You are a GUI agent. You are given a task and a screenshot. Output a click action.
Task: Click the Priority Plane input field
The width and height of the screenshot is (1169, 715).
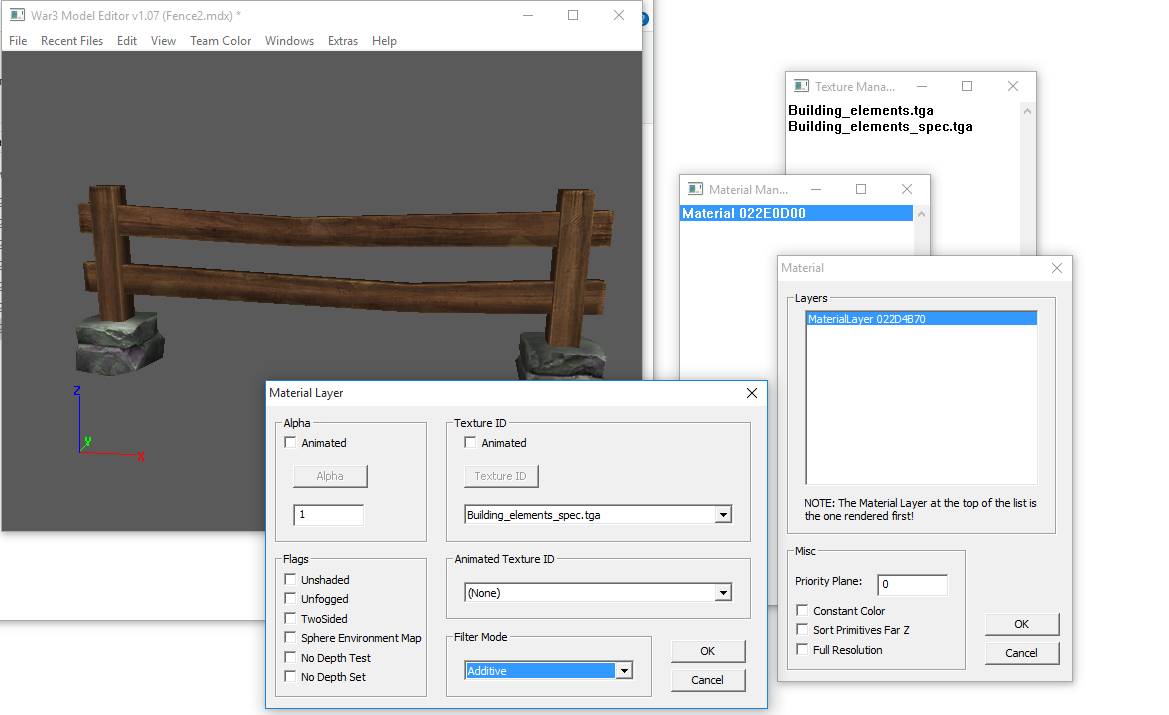[x=913, y=585]
